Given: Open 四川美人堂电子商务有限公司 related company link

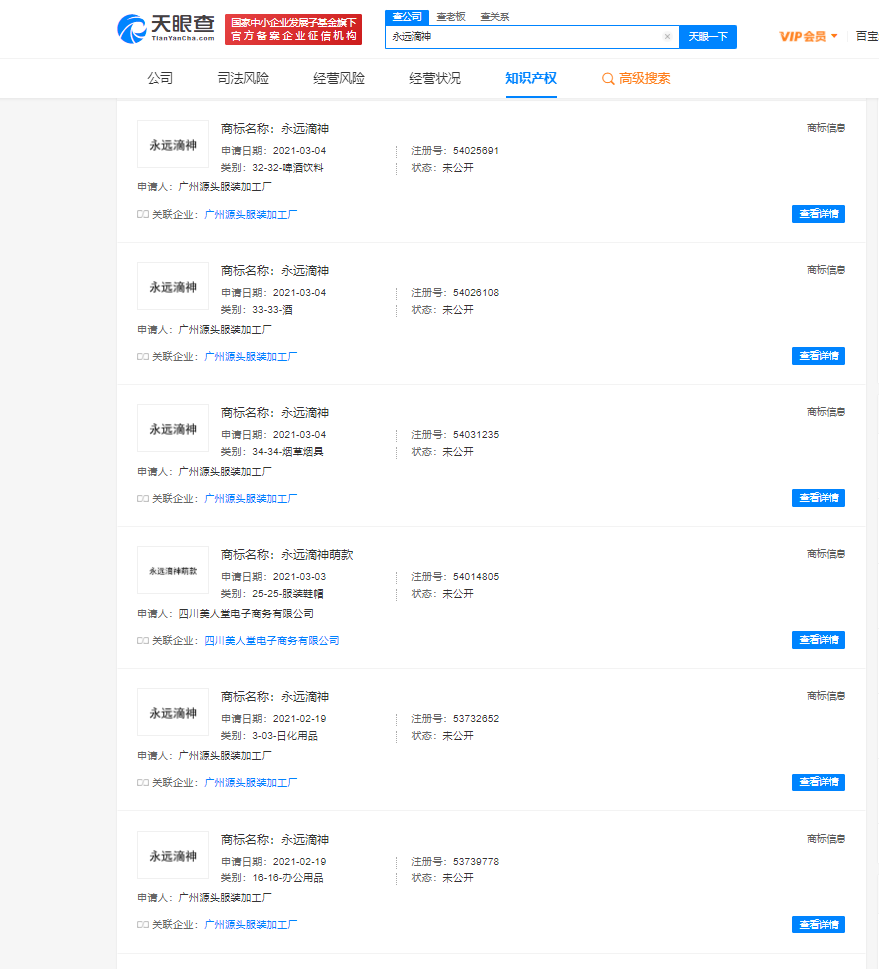Looking at the screenshot, I should 272,641.
